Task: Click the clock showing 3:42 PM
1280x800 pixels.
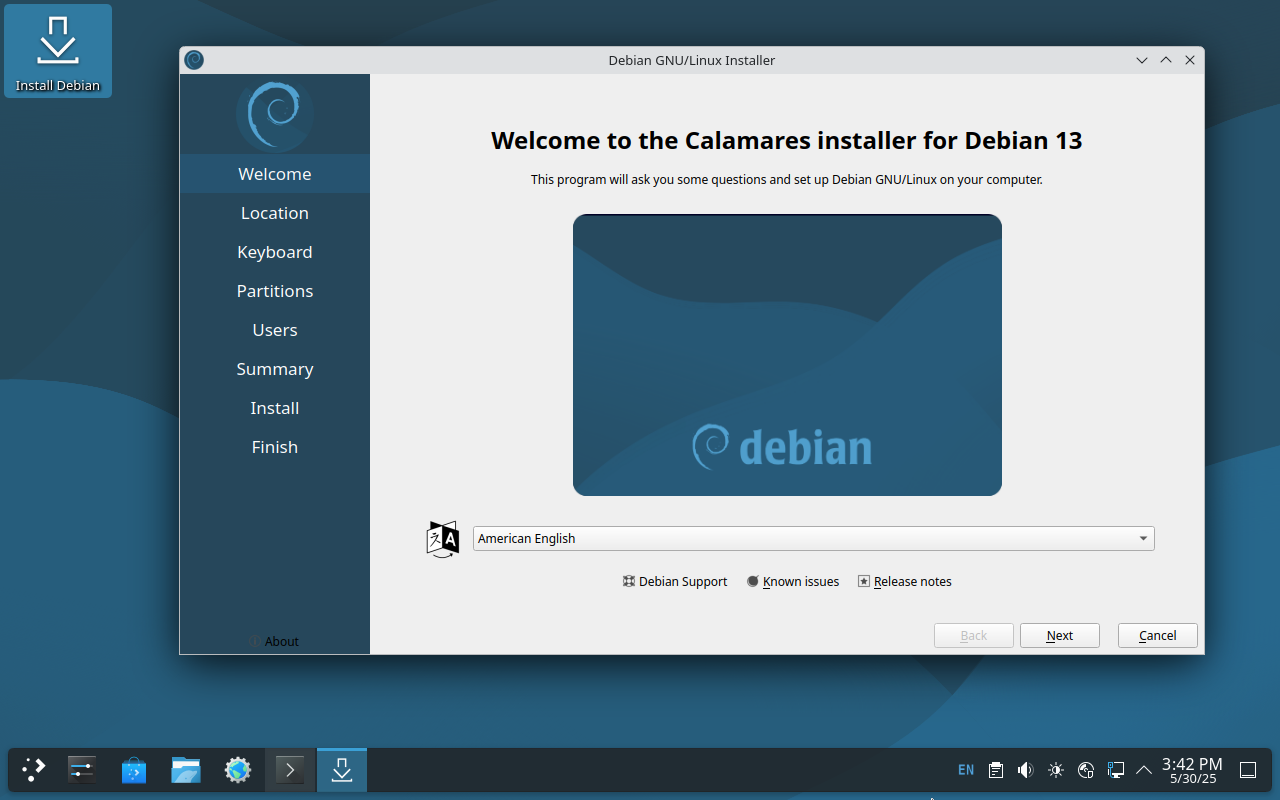Action: (x=1192, y=770)
